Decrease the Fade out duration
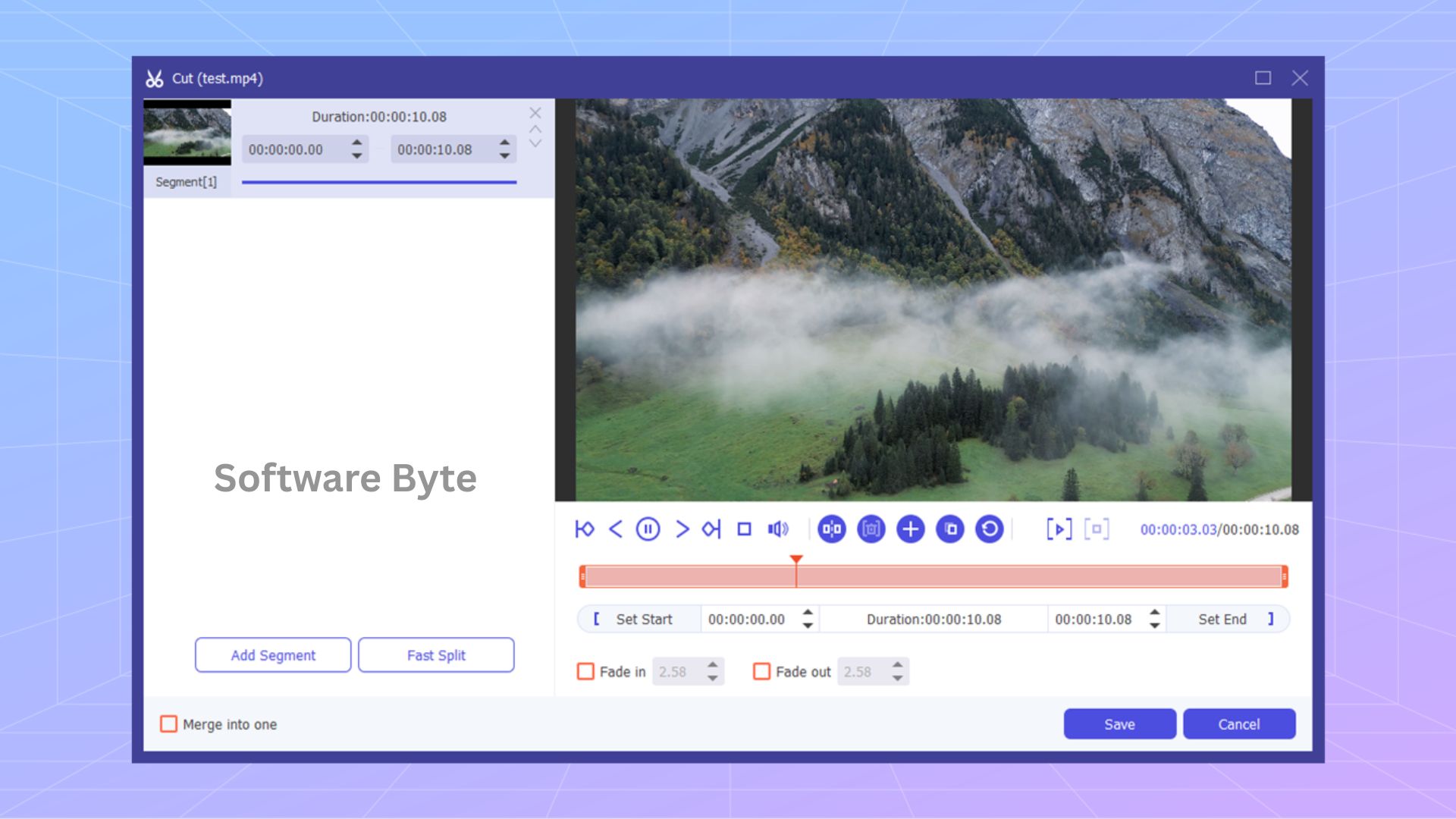Screen dimensions: 1456x819 [x=897, y=679]
